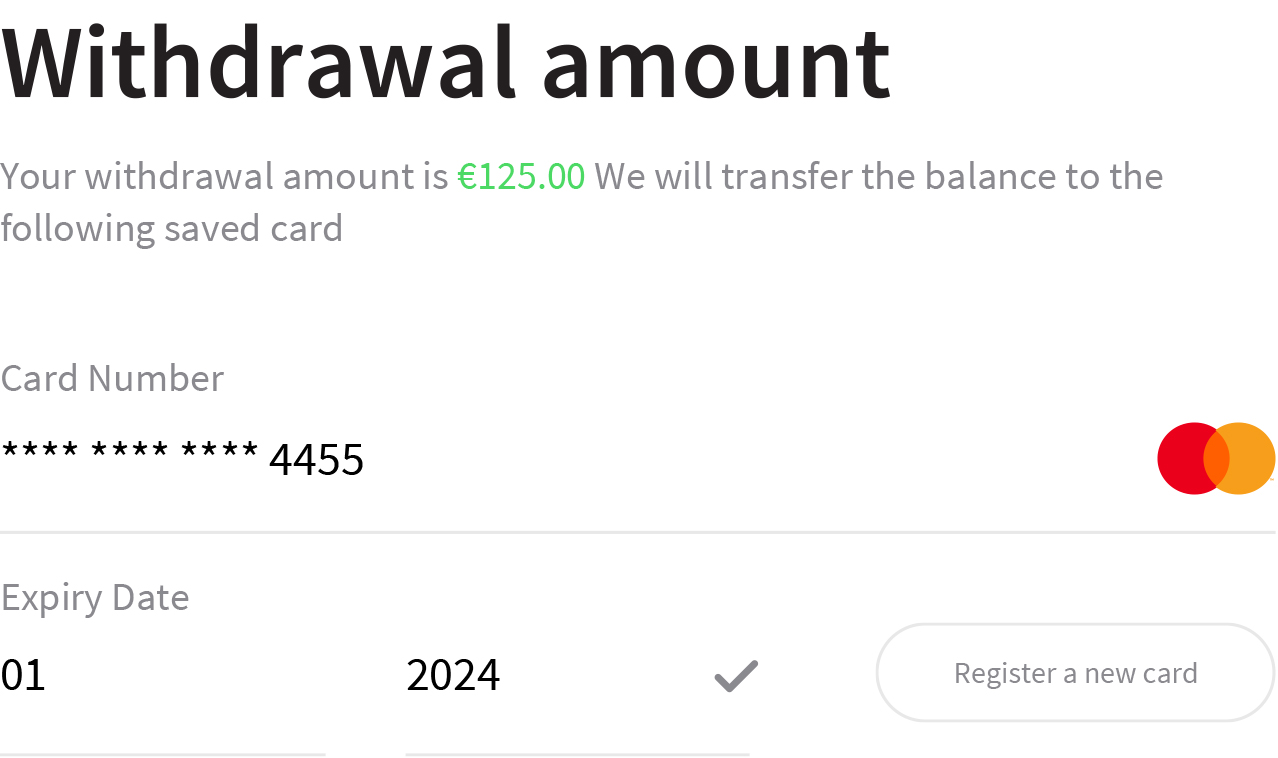This screenshot has height=758, width=1278.
Task: Click 'Your withdrawal amount is' text
Action: coord(224,176)
